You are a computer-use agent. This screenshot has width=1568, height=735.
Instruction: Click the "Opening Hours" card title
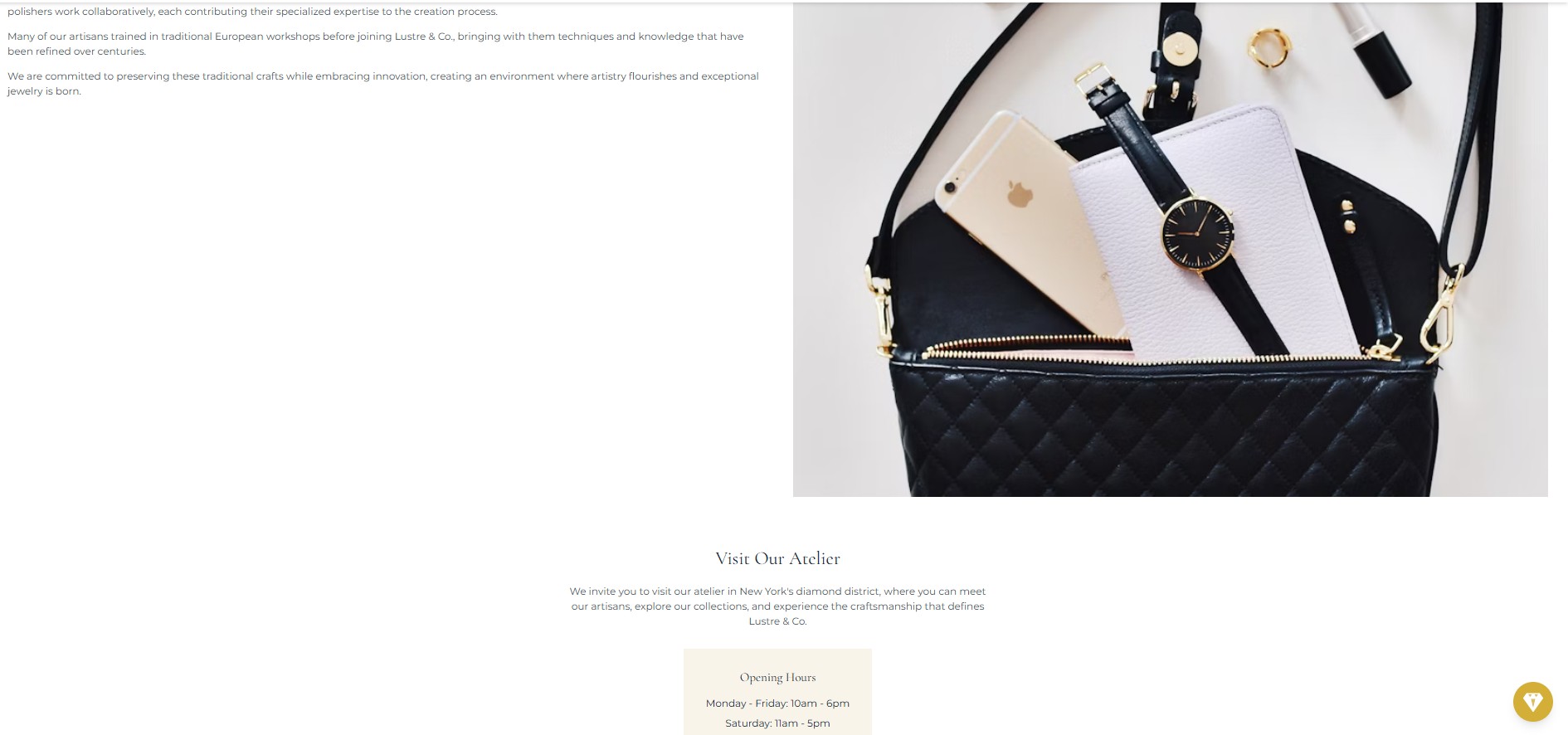point(777,677)
